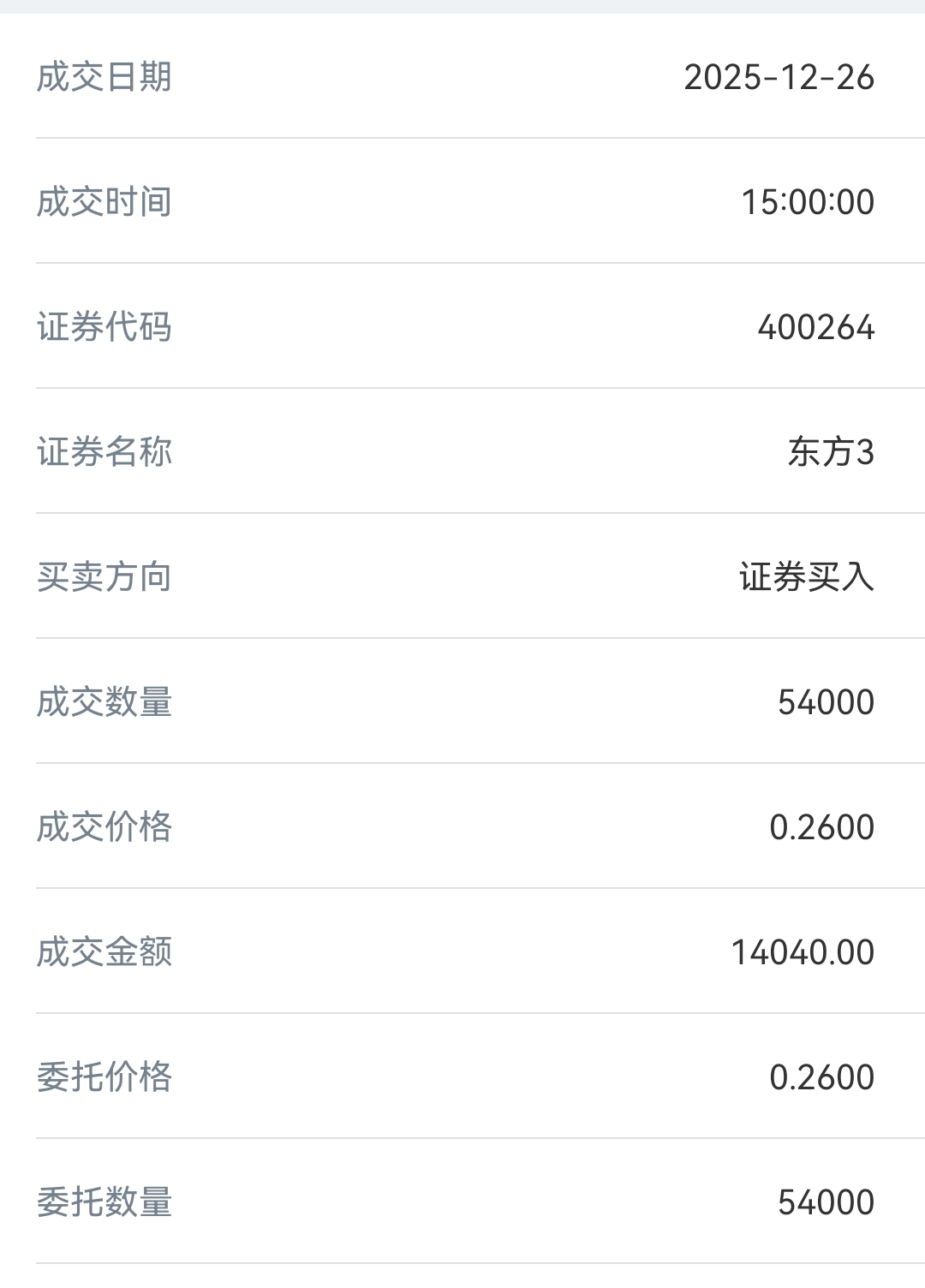Tap the security code 400264
Viewport: 925px width, 1288px height.
tap(815, 327)
